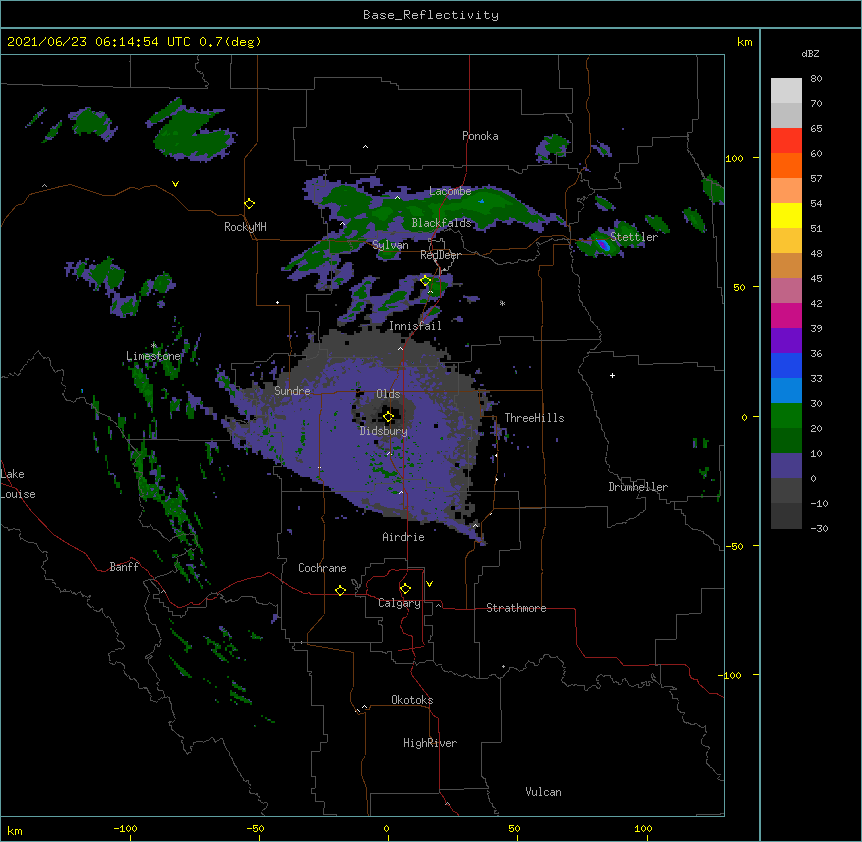Select the Drumheller label
The height and width of the screenshot is (842, 862).
[638, 487]
